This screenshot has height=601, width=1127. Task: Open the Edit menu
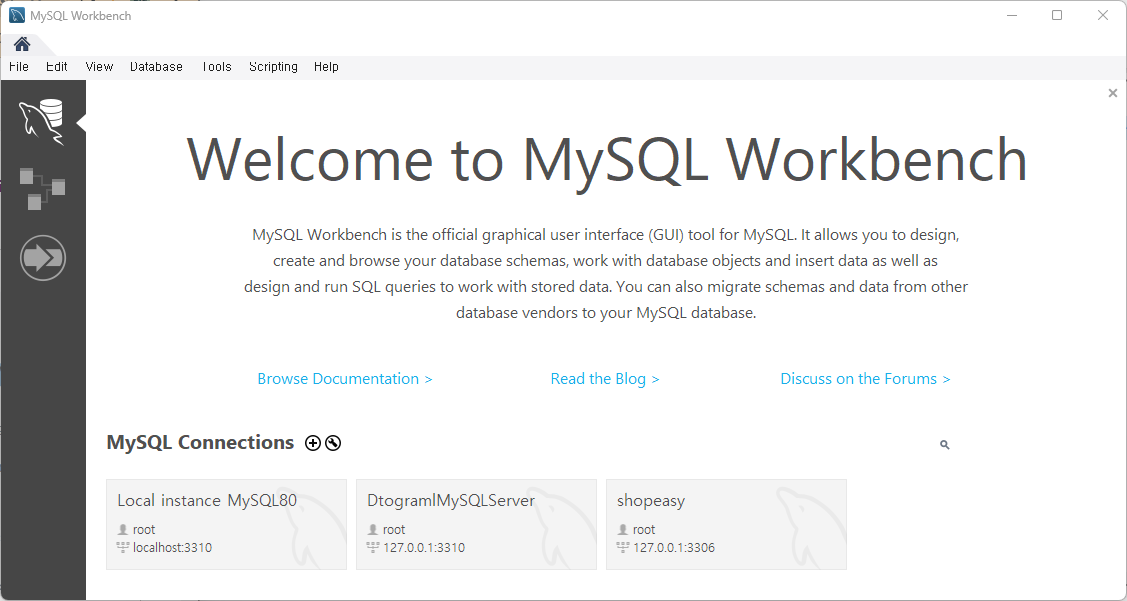[57, 67]
